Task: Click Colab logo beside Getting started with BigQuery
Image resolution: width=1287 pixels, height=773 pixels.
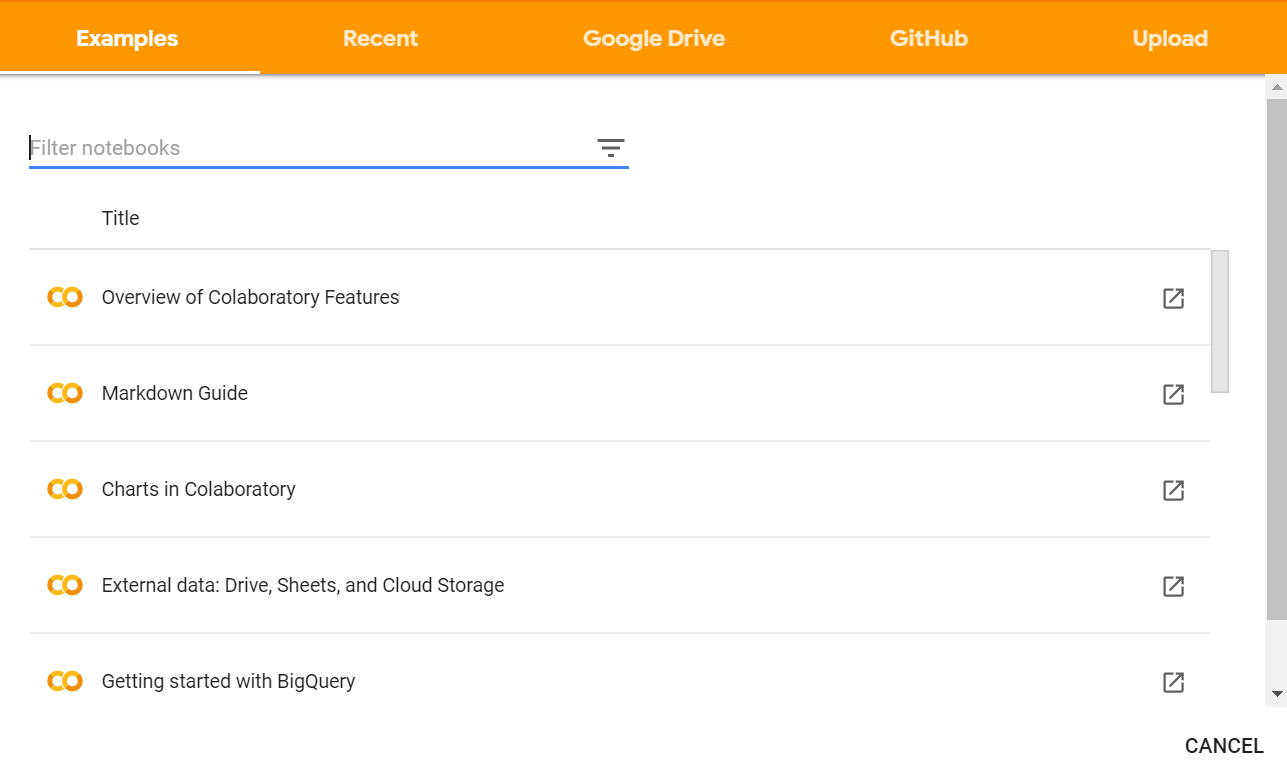Action: 65,681
